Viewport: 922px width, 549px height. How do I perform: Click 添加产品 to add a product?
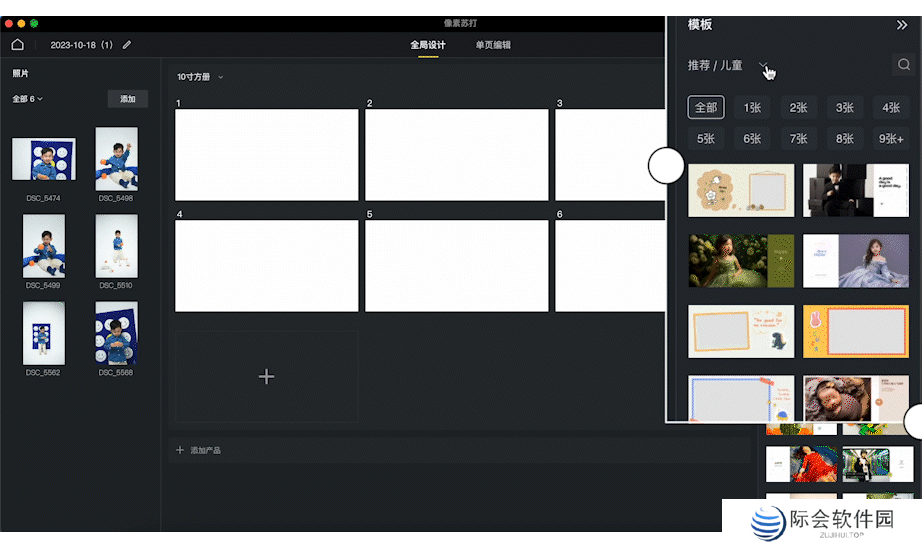coord(205,451)
